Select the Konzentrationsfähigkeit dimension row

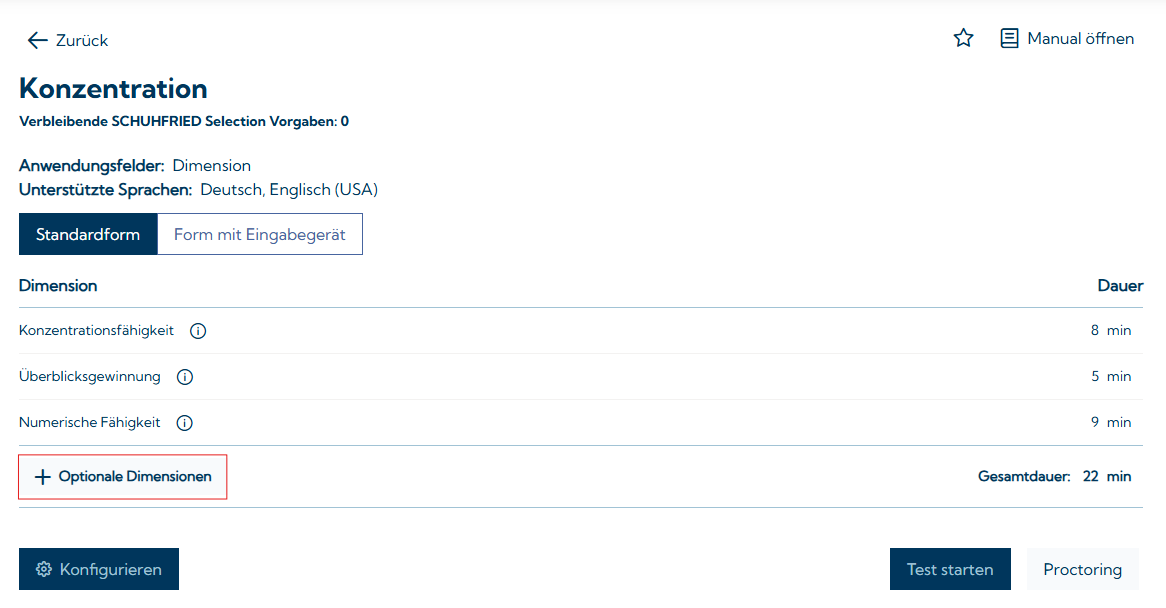(97, 331)
